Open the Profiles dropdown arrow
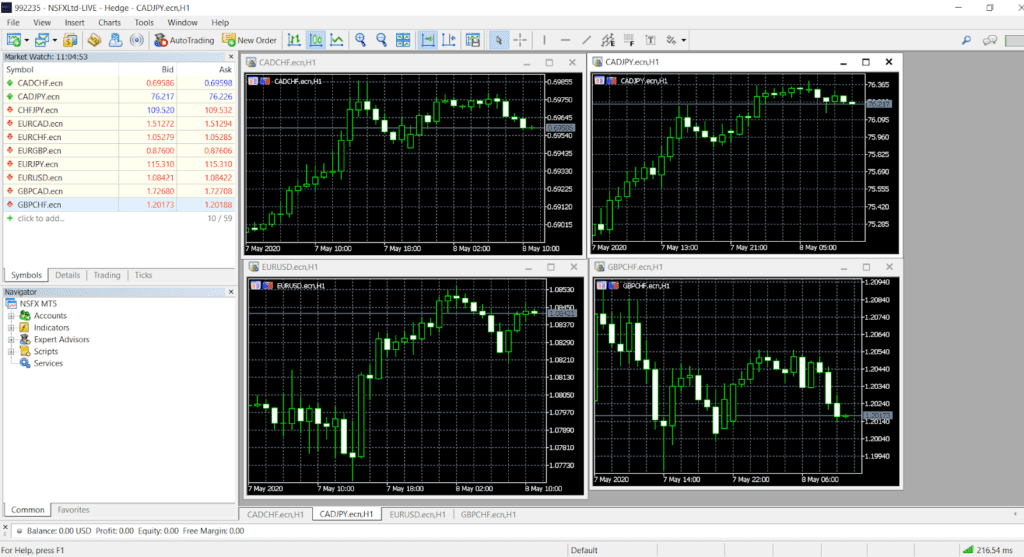 tap(54, 40)
